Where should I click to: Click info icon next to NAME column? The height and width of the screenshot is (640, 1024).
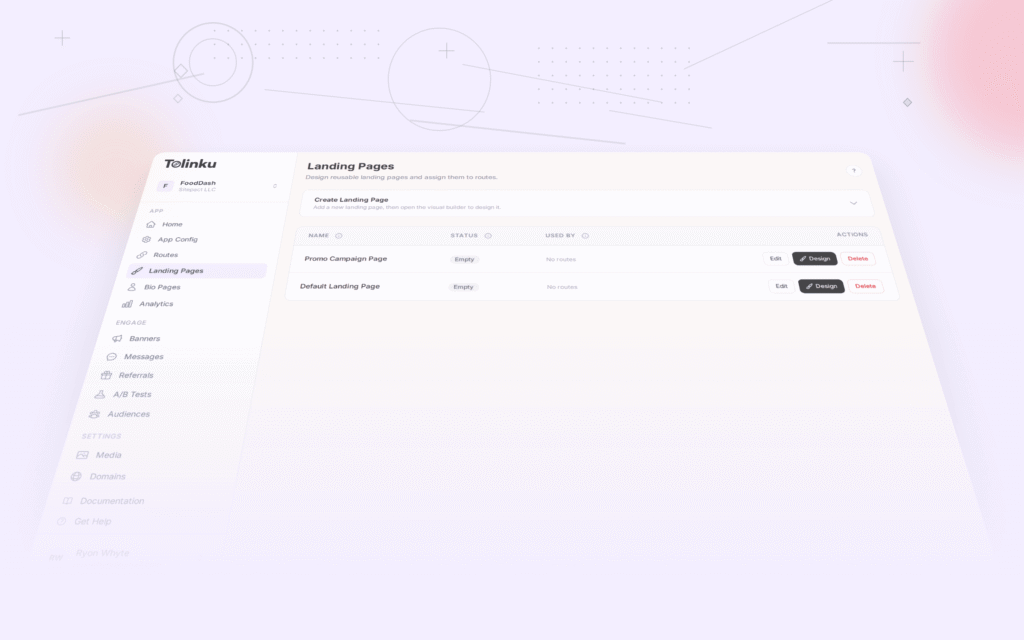pos(339,236)
